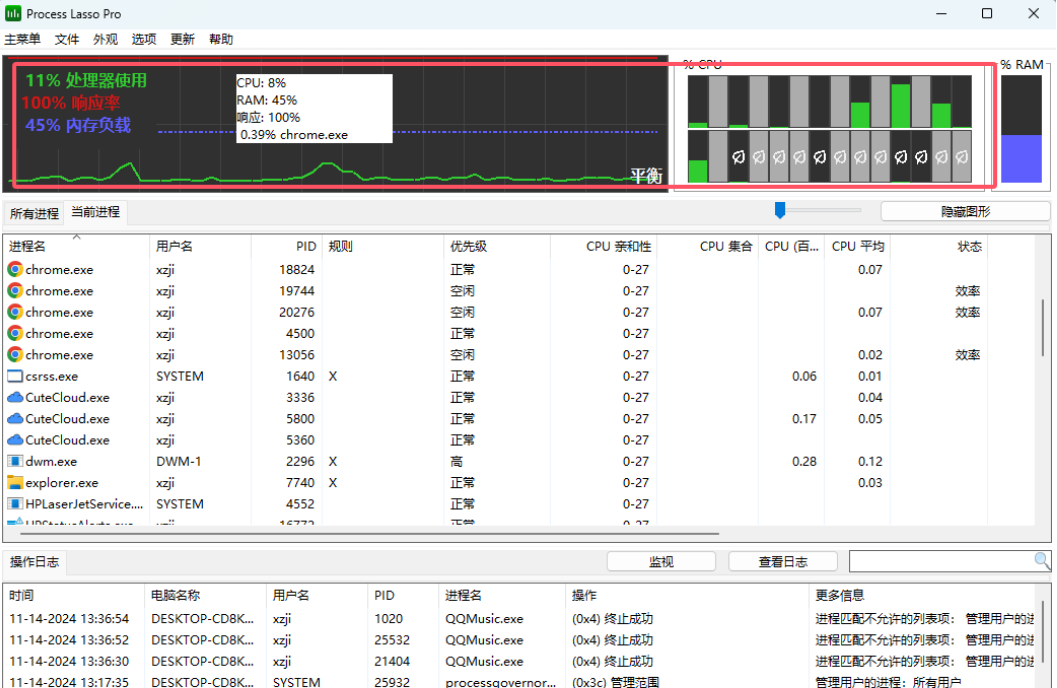This screenshot has width=1057, height=688.
Task: Click the Process Lasso title bar icon
Action: (13, 13)
